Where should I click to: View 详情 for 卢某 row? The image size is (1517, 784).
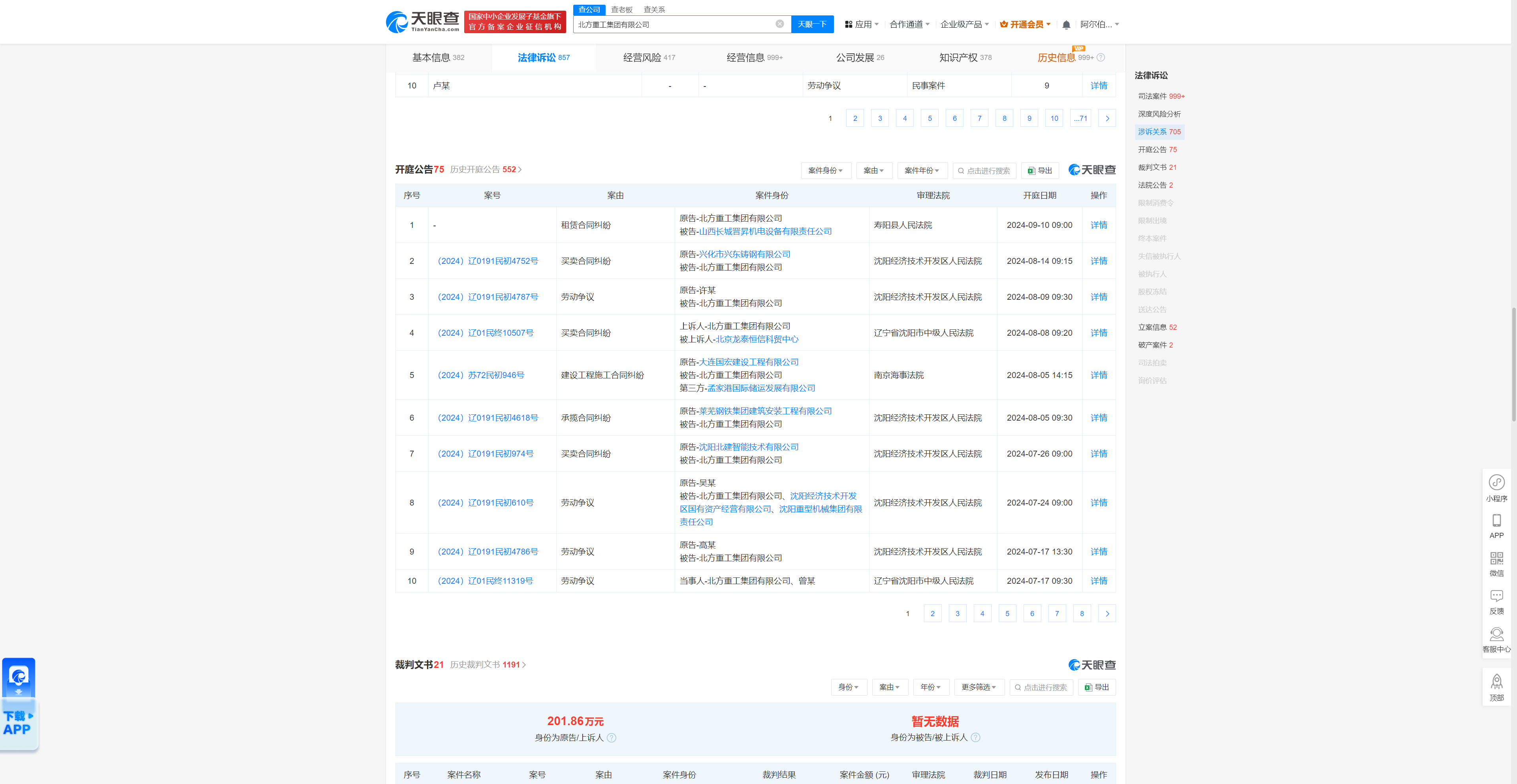(1098, 85)
